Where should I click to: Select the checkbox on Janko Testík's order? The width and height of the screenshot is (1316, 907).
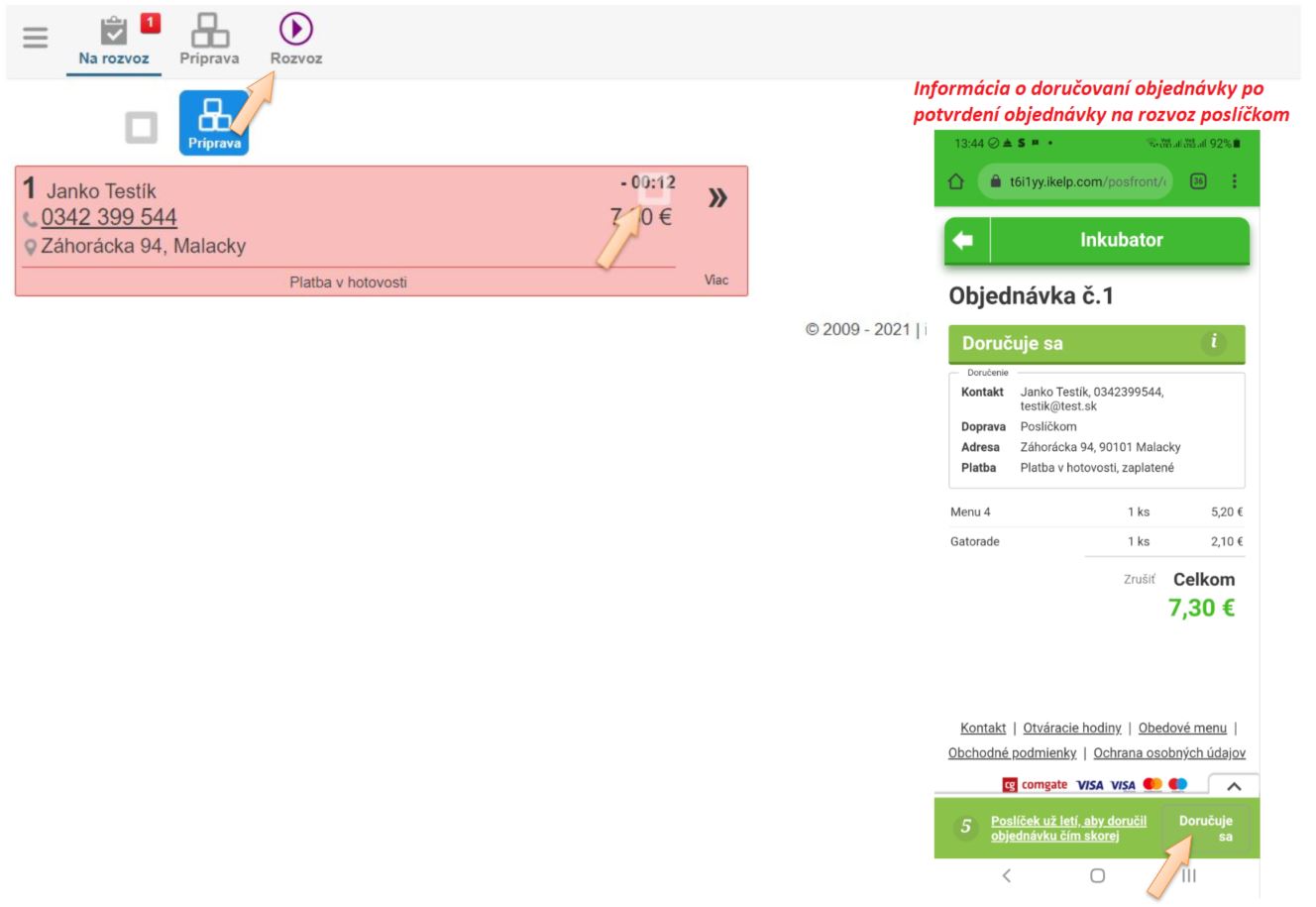pyautogui.click(x=655, y=189)
